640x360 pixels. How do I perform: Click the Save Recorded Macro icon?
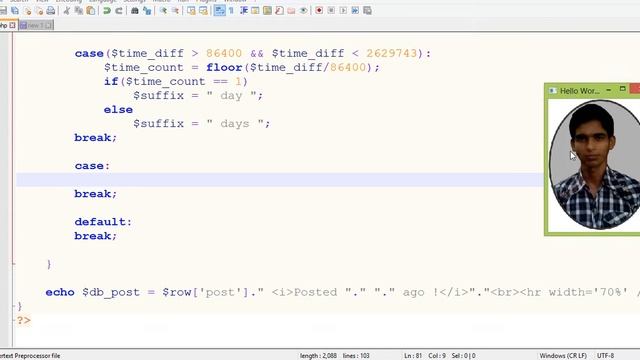point(367,11)
